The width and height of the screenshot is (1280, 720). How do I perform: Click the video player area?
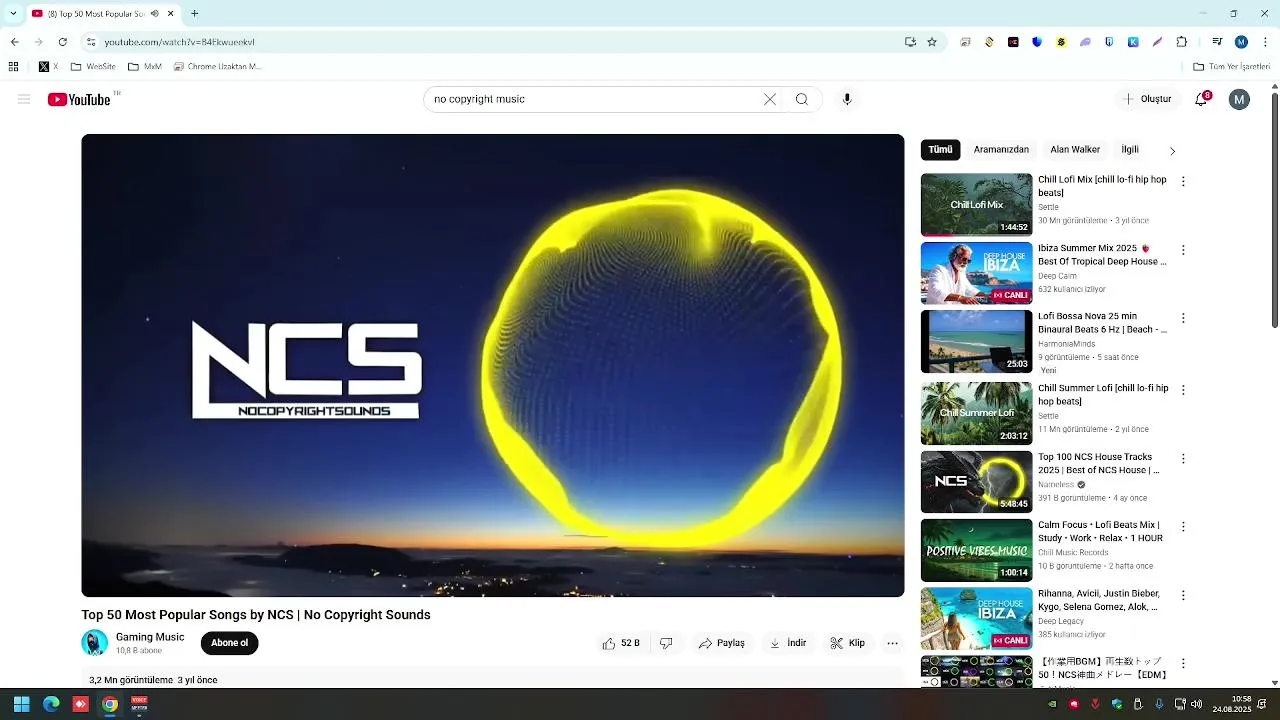point(493,365)
